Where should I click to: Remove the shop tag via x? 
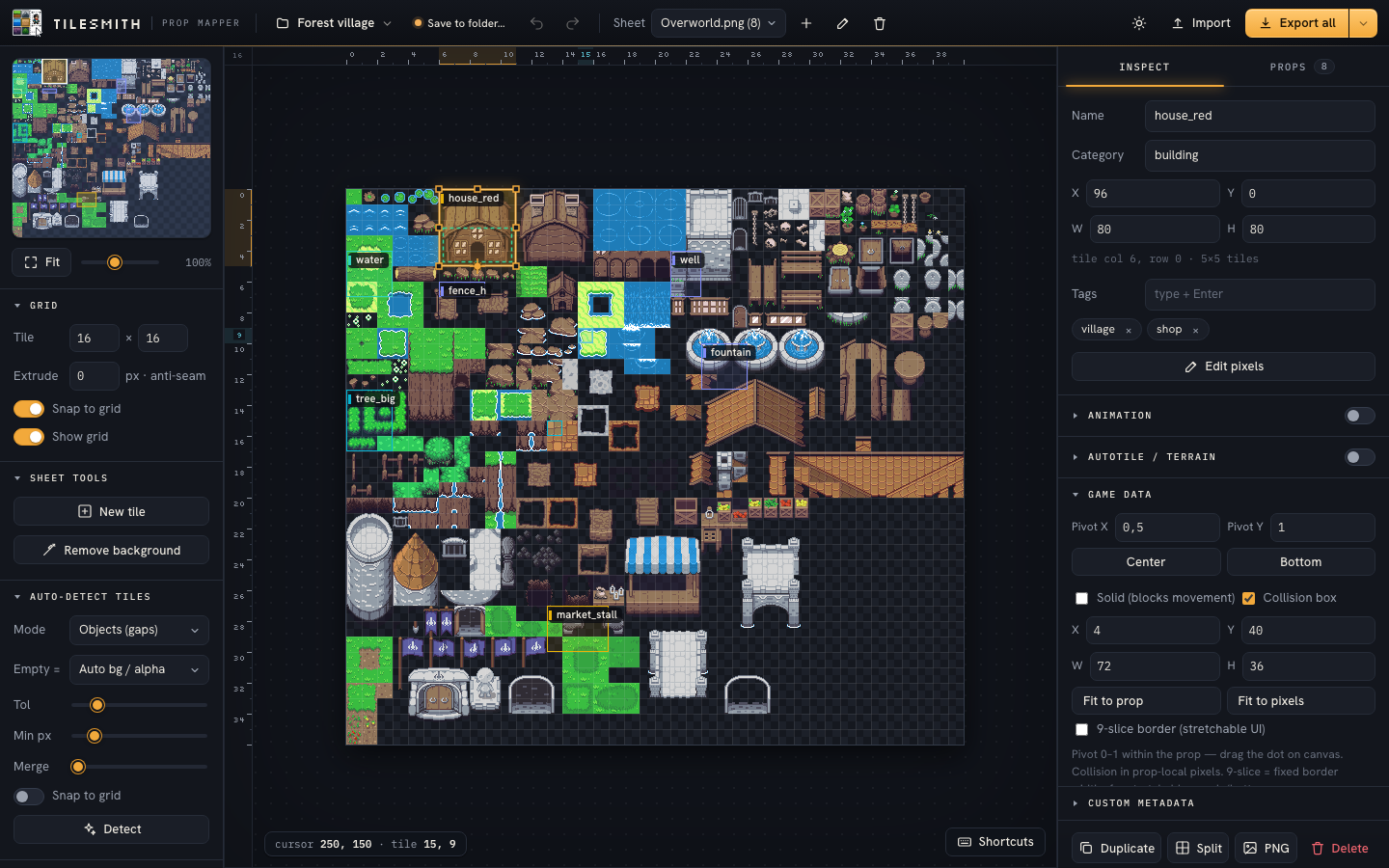(1195, 331)
